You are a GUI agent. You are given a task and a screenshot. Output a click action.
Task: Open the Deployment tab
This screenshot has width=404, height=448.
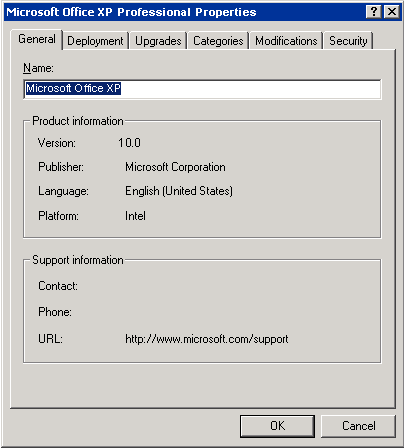[x=95, y=41]
